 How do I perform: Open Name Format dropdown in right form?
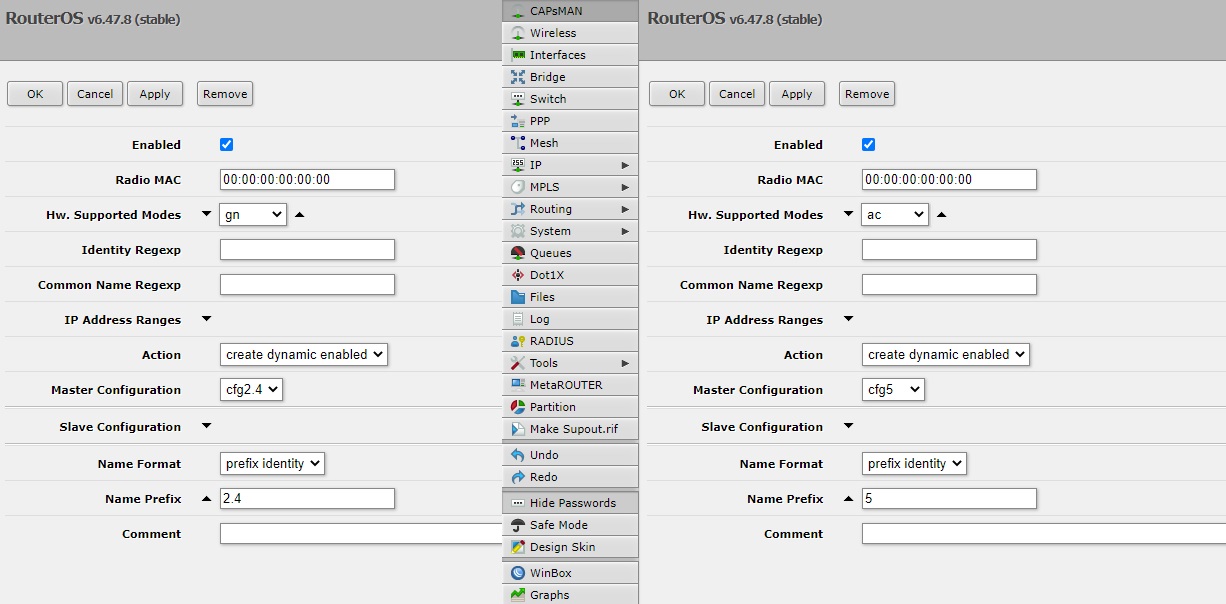914,463
